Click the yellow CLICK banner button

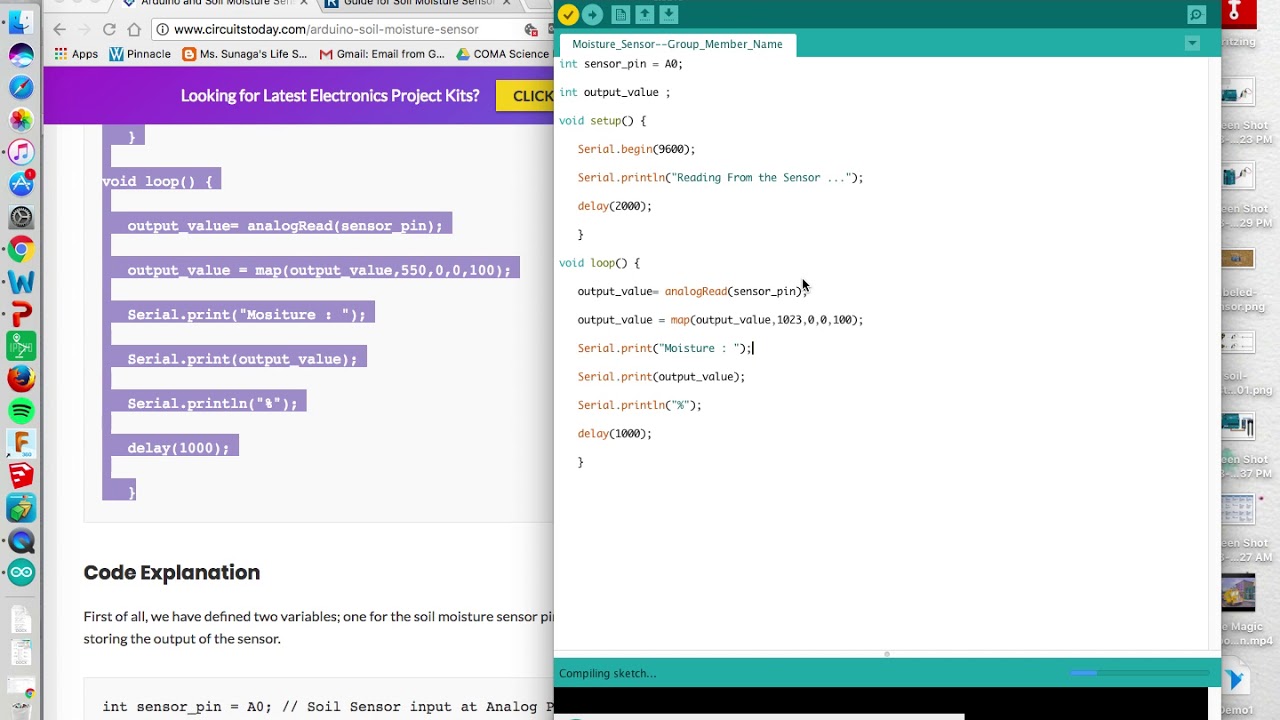click(525, 96)
